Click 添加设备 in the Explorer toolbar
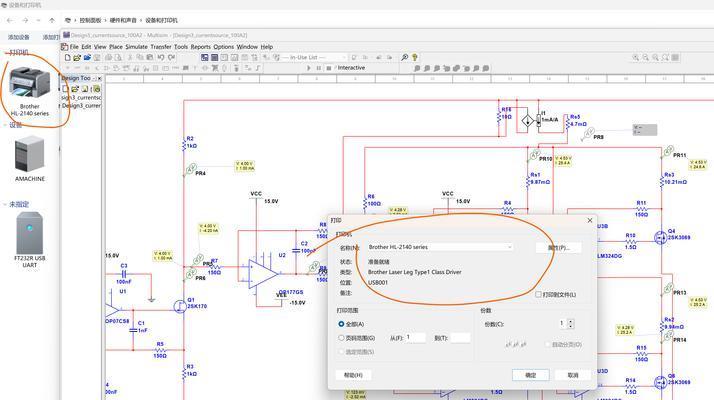Viewport: 714px width, 400px height. (x=18, y=37)
